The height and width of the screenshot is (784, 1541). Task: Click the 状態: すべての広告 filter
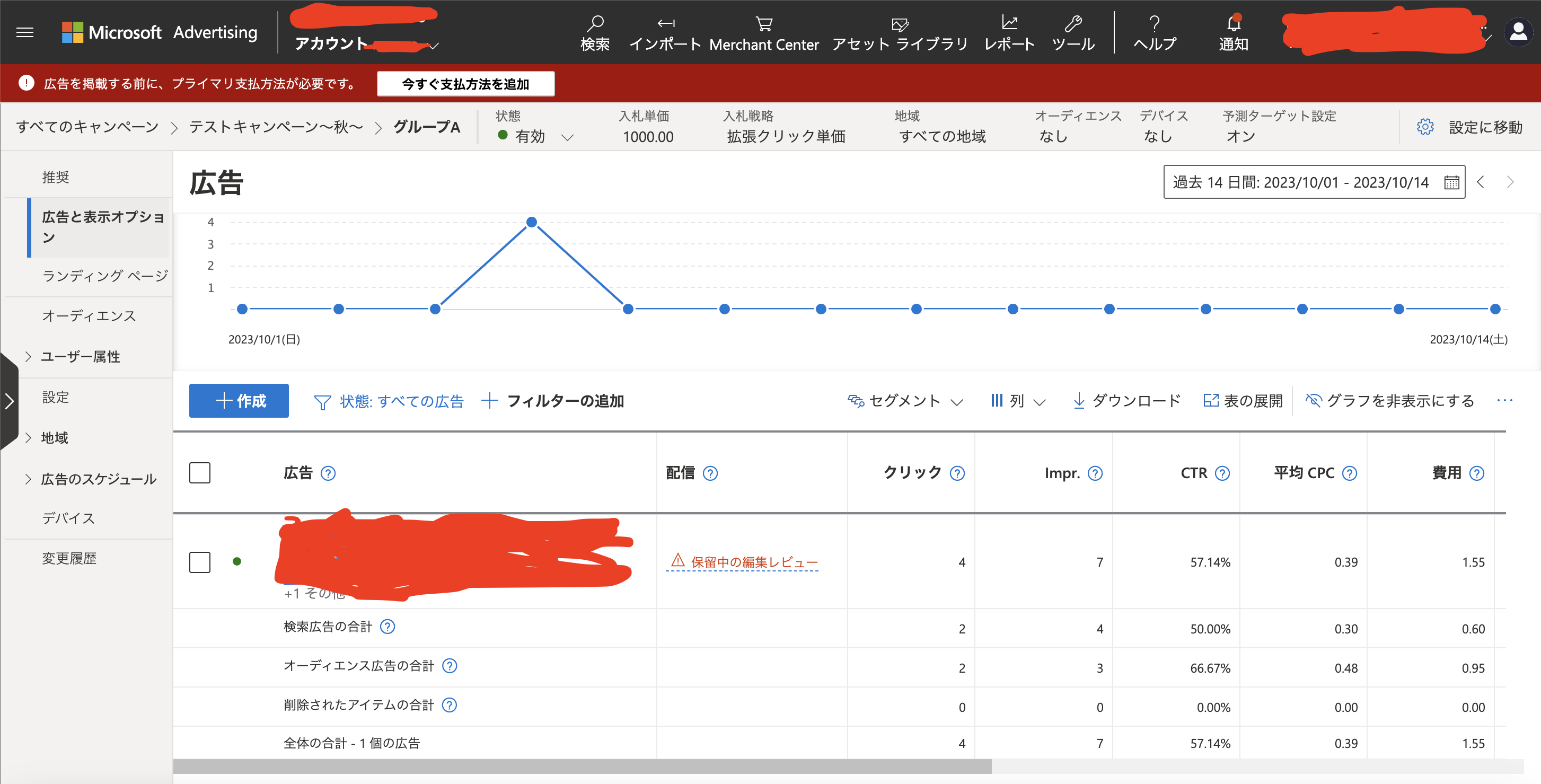389,401
